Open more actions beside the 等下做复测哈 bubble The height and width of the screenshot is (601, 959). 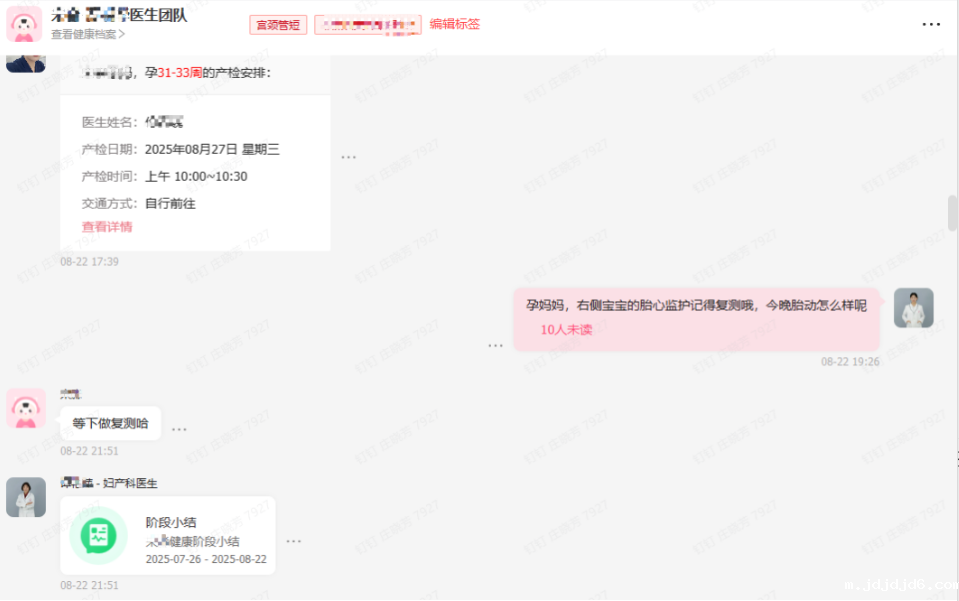pyautogui.click(x=179, y=427)
